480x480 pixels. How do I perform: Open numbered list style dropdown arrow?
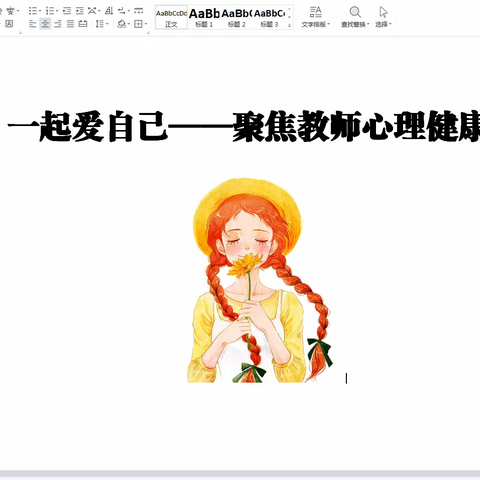coord(57,11)
